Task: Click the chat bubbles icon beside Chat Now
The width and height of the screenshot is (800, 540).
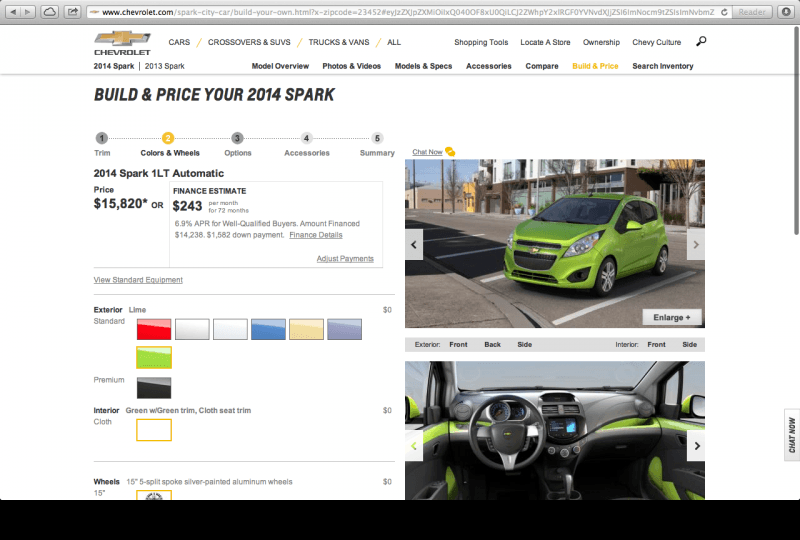Action: coord(450,152)
